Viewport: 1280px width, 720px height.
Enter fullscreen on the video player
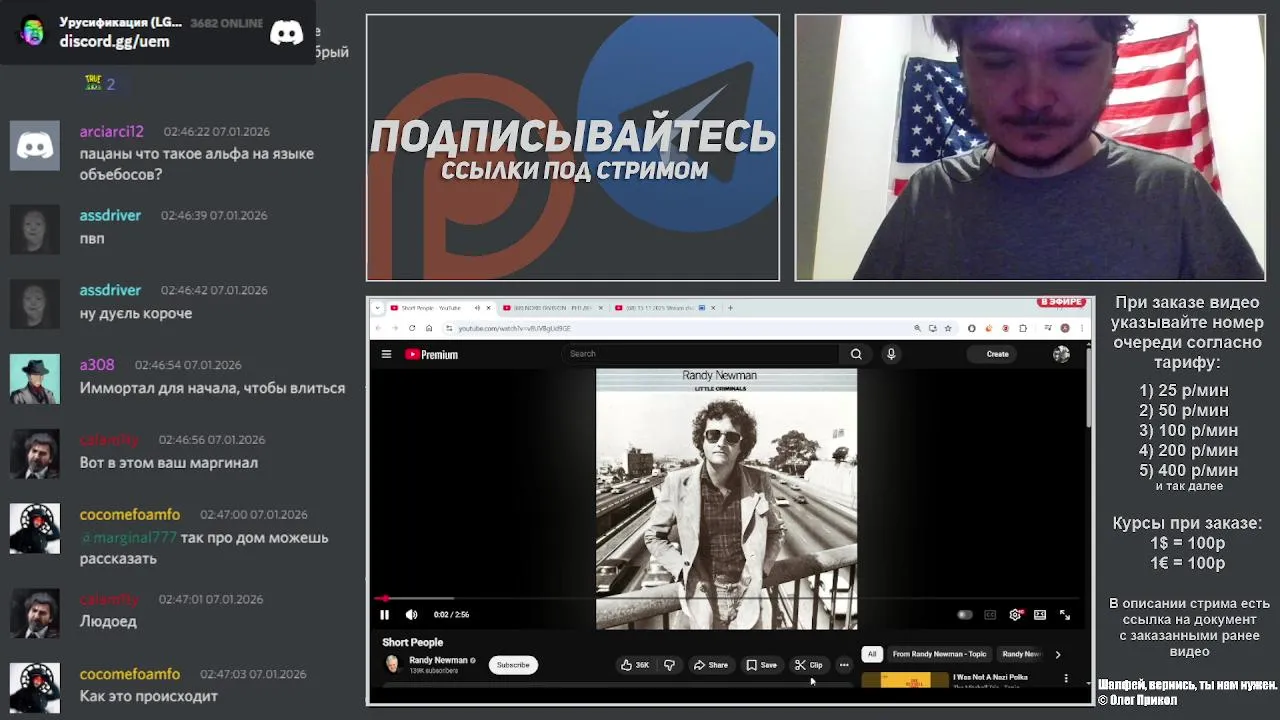point(1065,615)
